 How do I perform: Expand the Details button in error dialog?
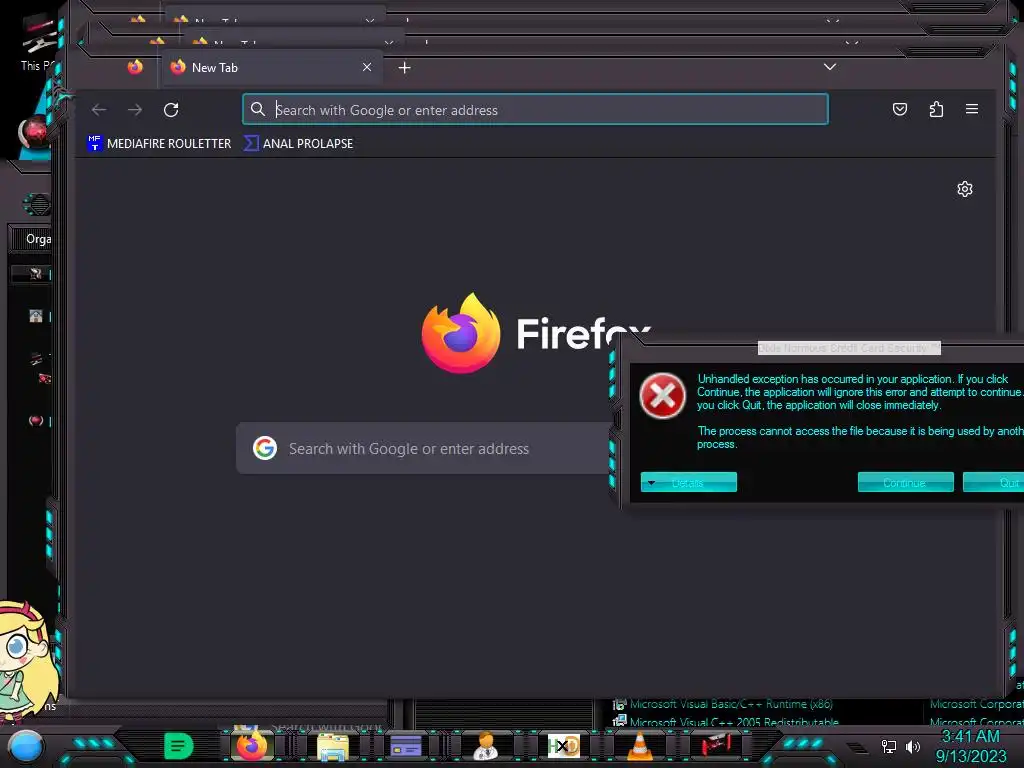pyautogui.click(x=688, y=482)
